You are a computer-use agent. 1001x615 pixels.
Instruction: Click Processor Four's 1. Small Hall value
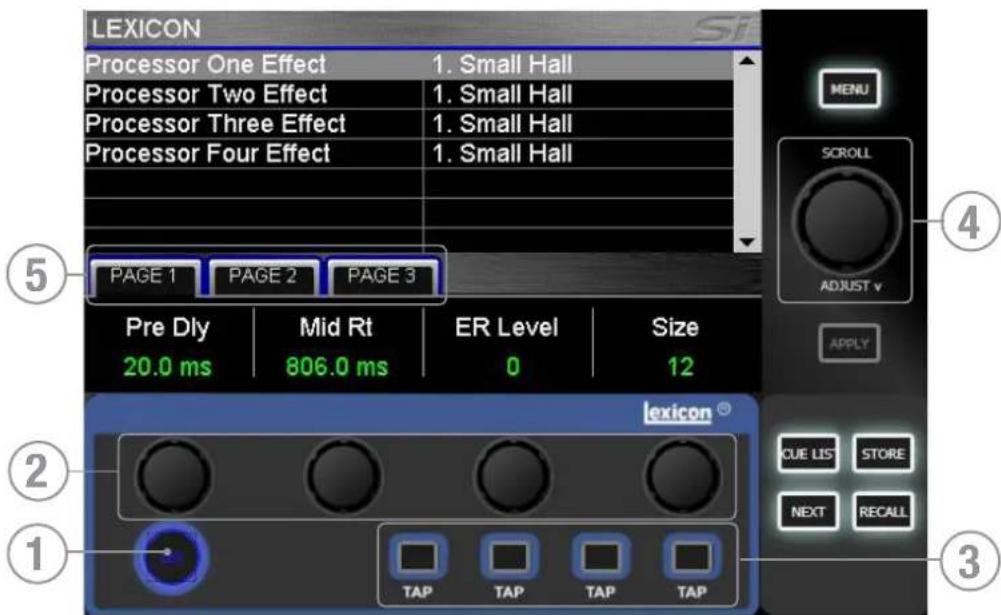point(502,153)
